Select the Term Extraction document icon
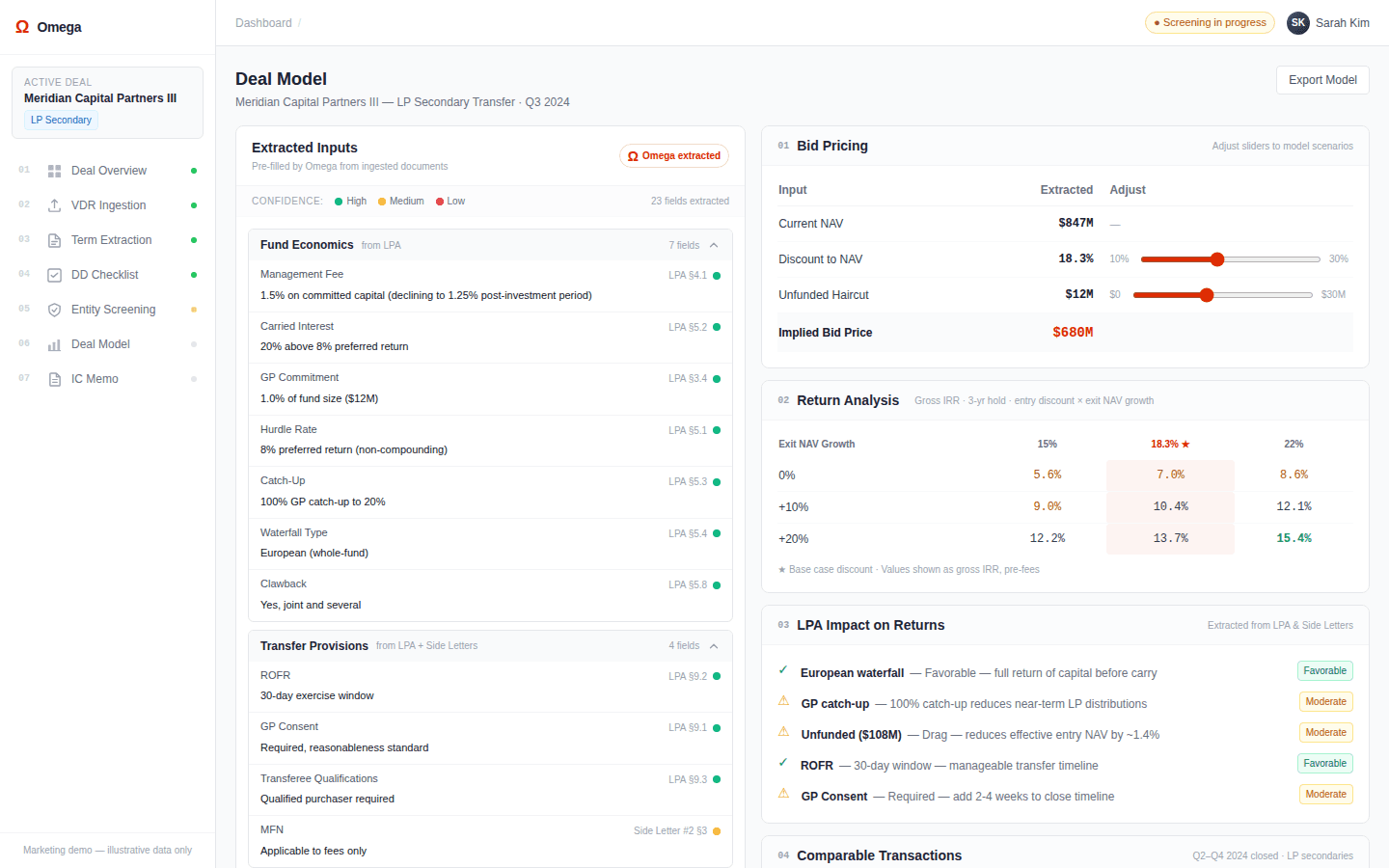 pos(55,240)
